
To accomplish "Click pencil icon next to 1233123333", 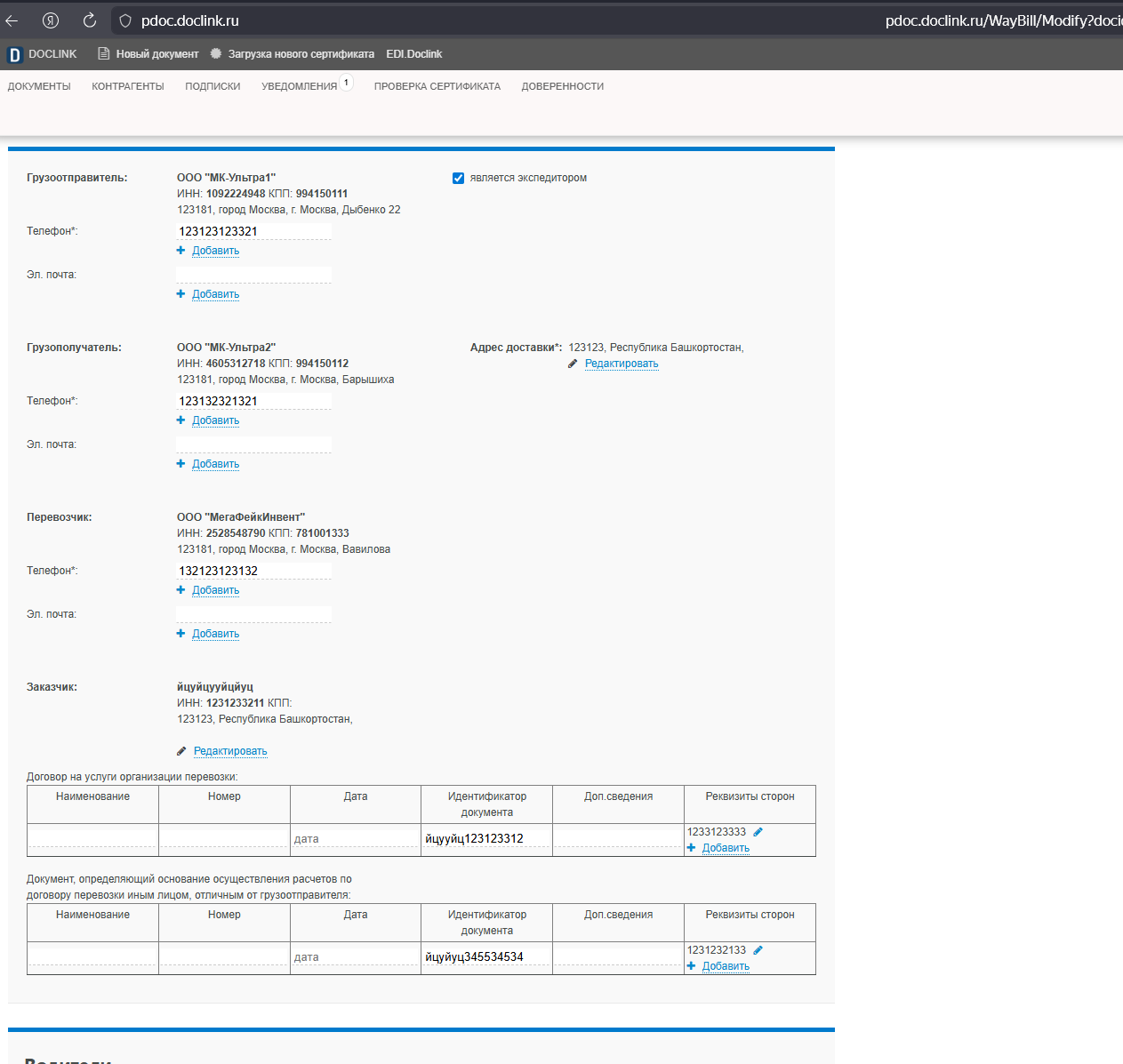I will click(758, 832).
